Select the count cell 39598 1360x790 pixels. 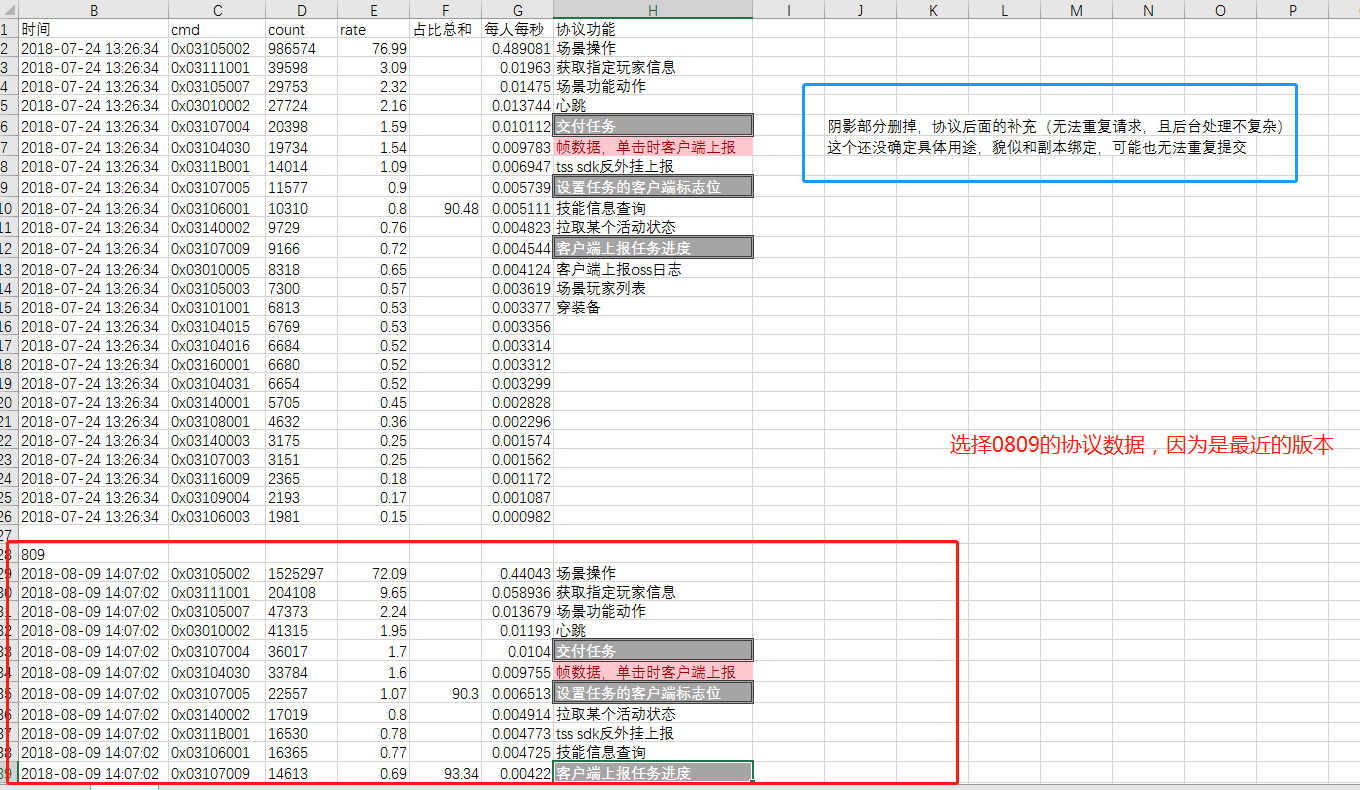pos(301,67)
